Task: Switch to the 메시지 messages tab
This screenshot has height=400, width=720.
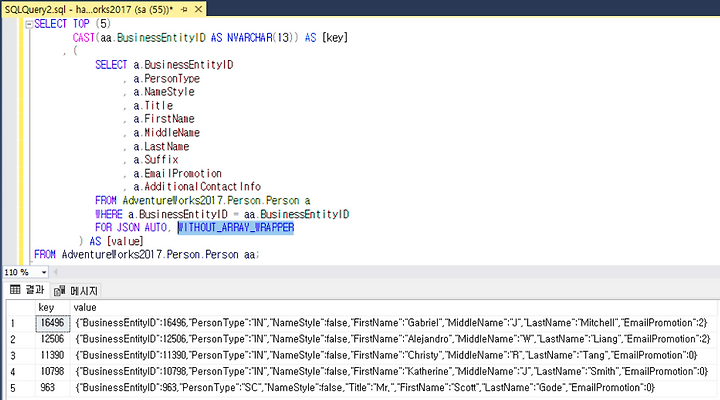Action: pyautogui.click(x=76, y=291)
